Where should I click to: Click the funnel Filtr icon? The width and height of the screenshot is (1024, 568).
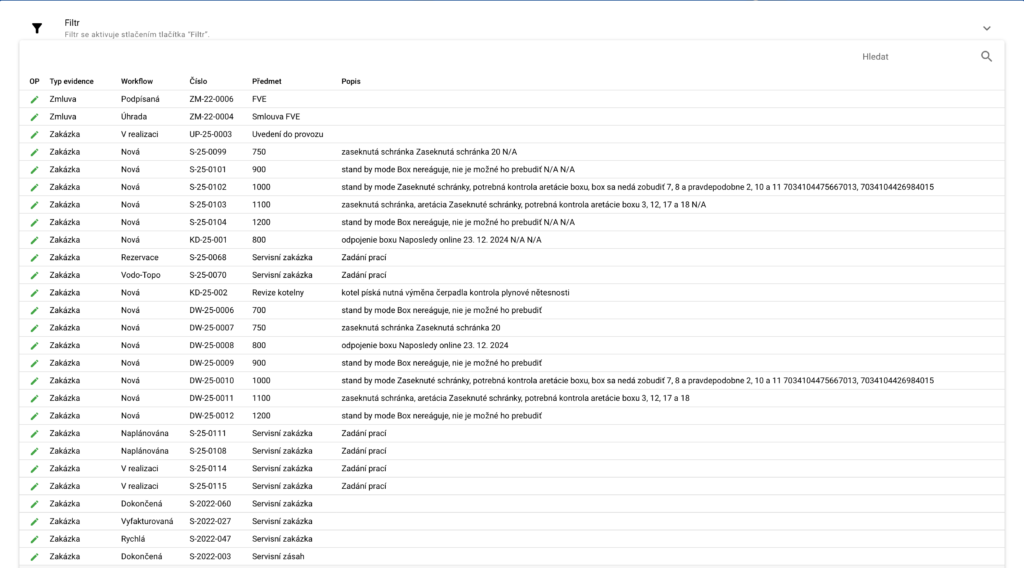tap(37, 28)
